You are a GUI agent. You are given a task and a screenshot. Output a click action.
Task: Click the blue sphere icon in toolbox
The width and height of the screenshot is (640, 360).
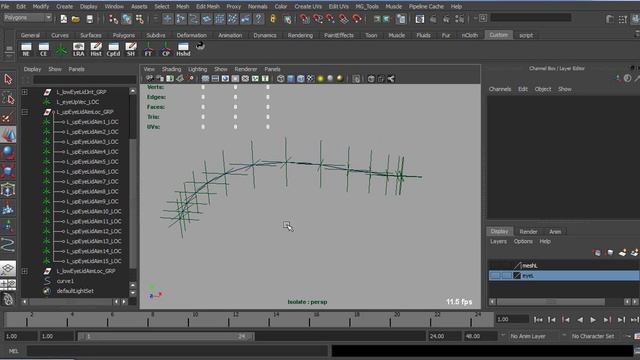pyautogui.click(x=8, y=152)
